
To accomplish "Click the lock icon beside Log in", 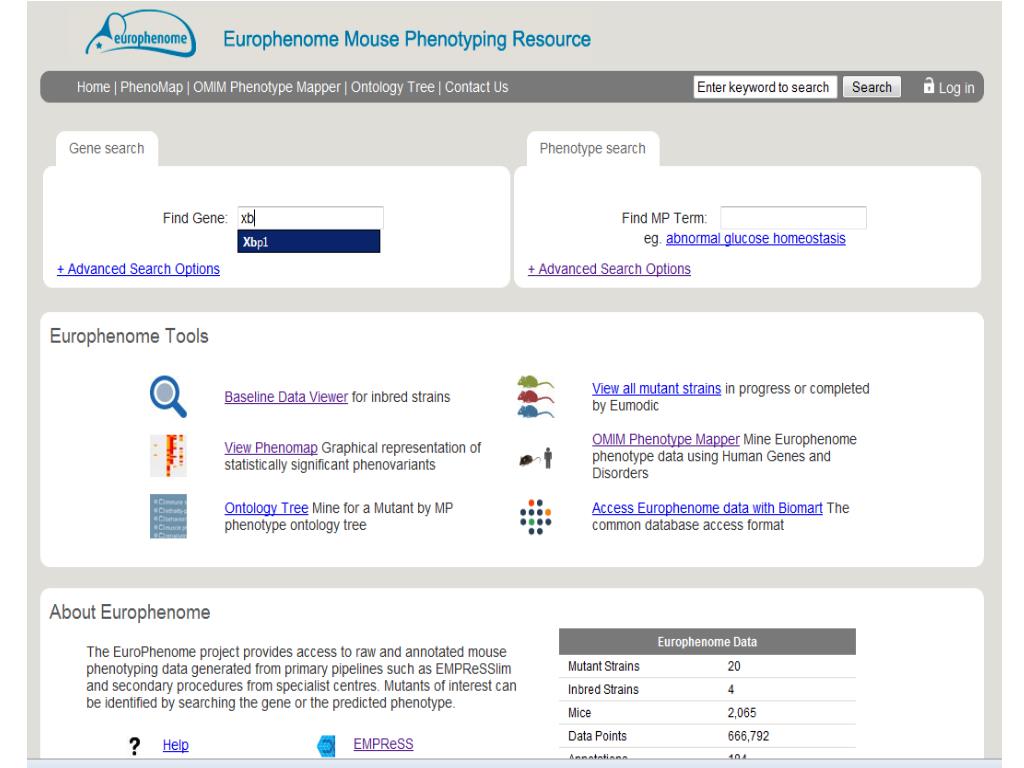I will pos(929,86).
